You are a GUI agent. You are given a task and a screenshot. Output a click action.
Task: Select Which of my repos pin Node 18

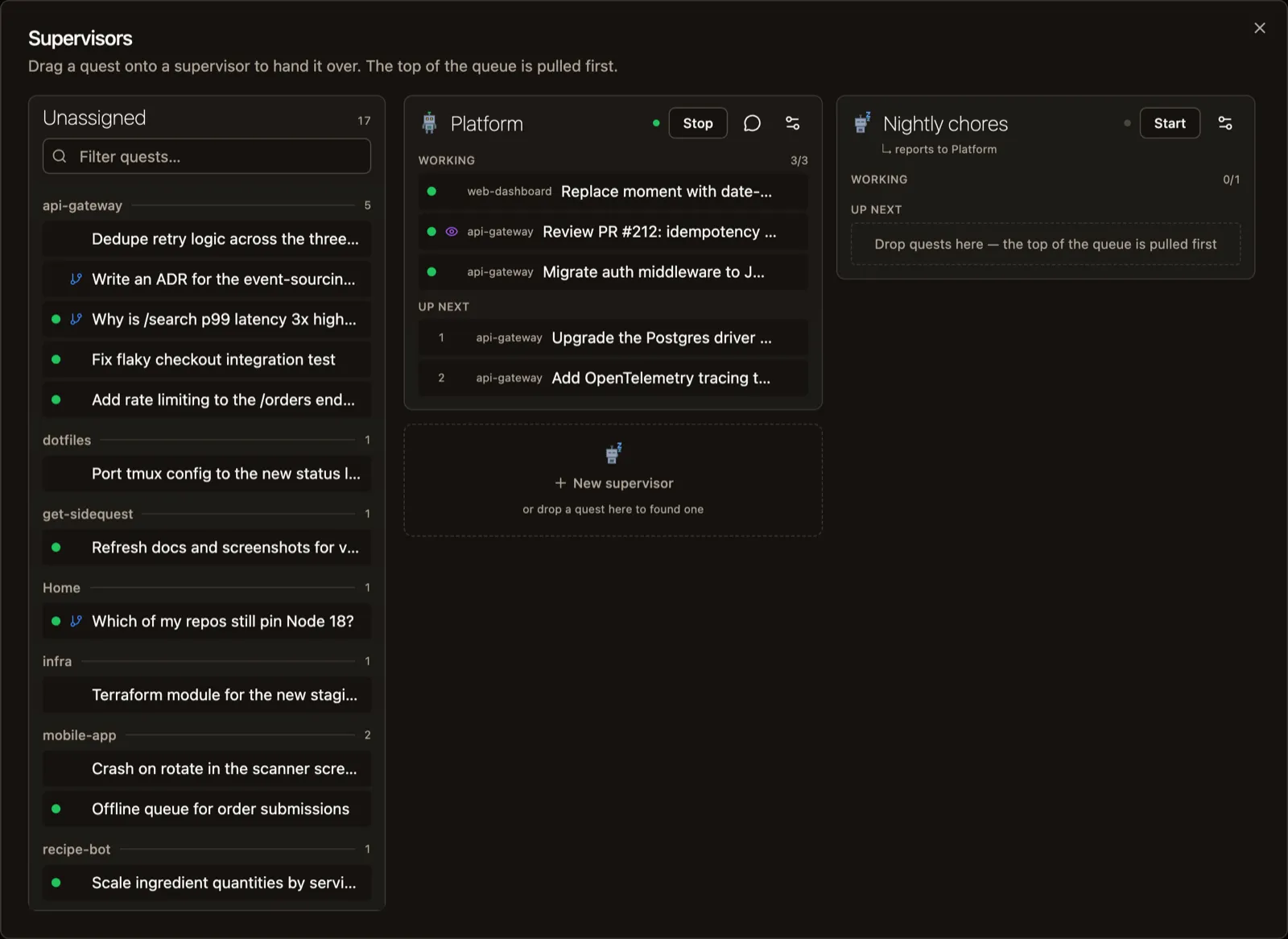[207, 622]
